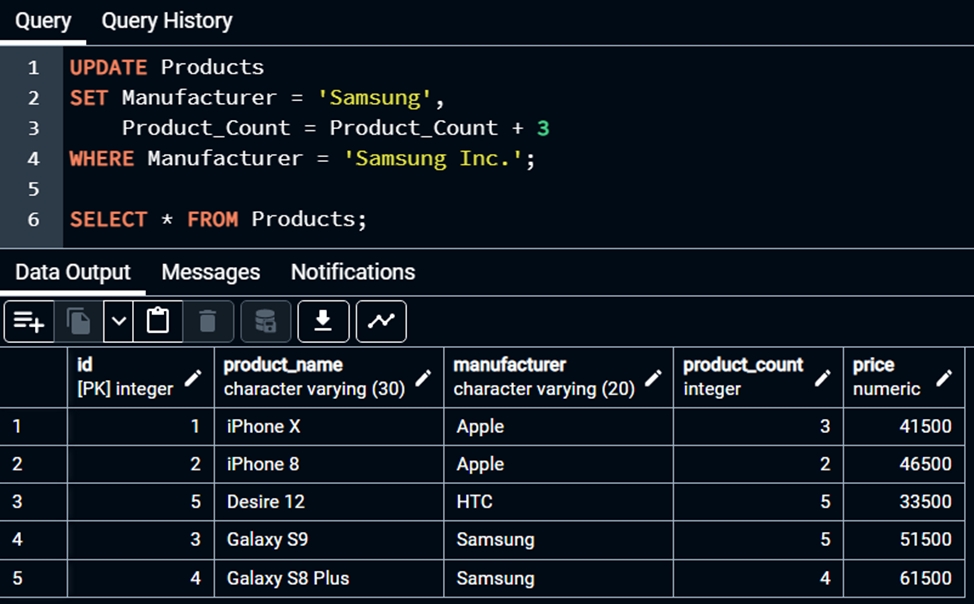Open the Messages tab
The height and width of the screenshot is (604, 974).
(x=210, y=272)
